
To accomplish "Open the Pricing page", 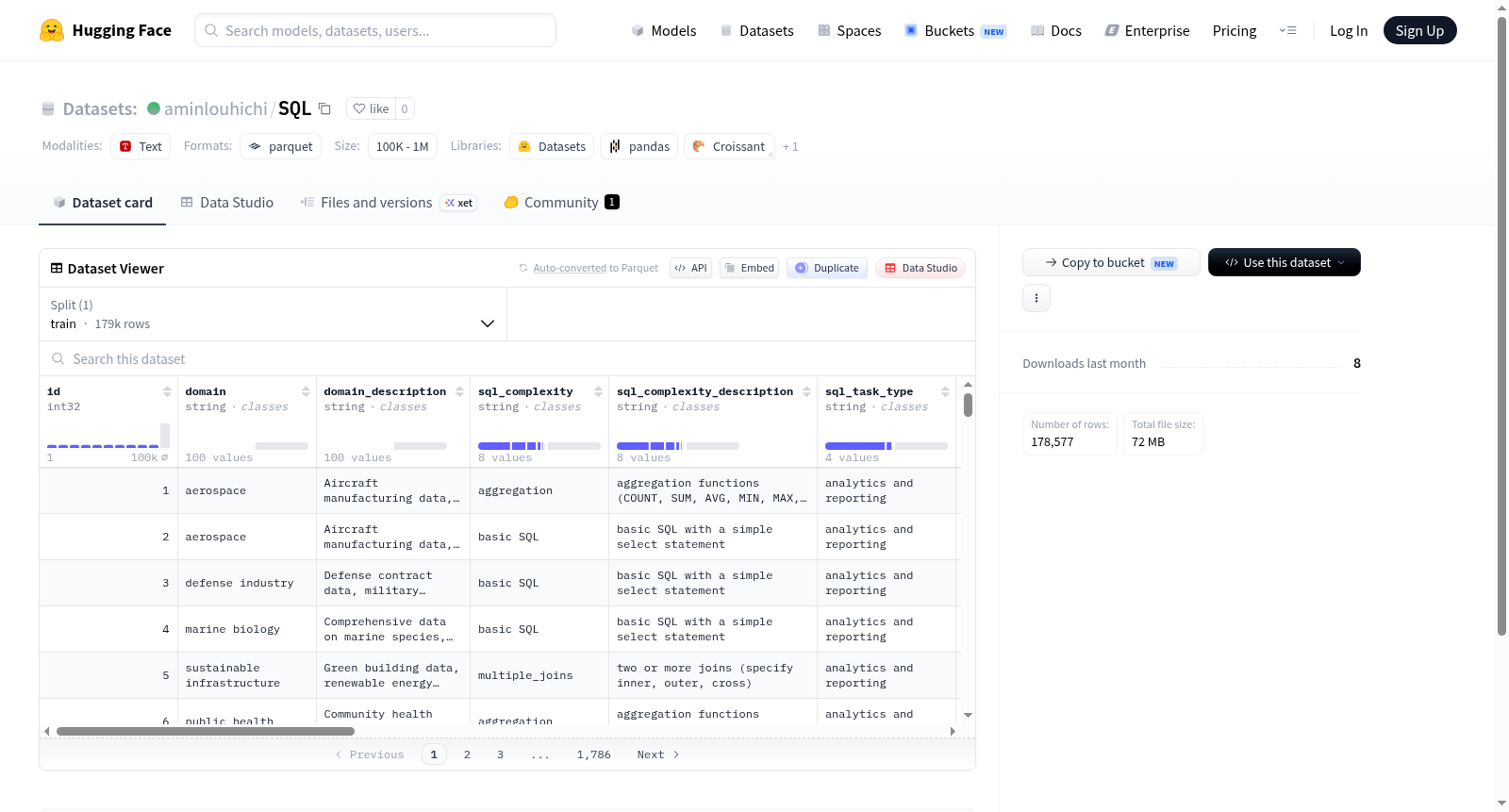I will 1235,30.
